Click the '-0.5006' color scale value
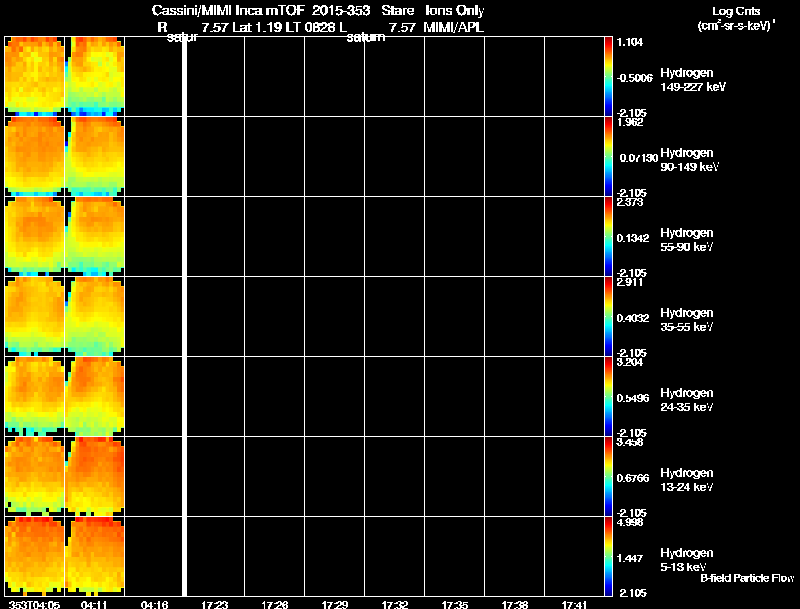Image resolution: width=800 pixels, height=609 pixels. (x=635, y=78)
